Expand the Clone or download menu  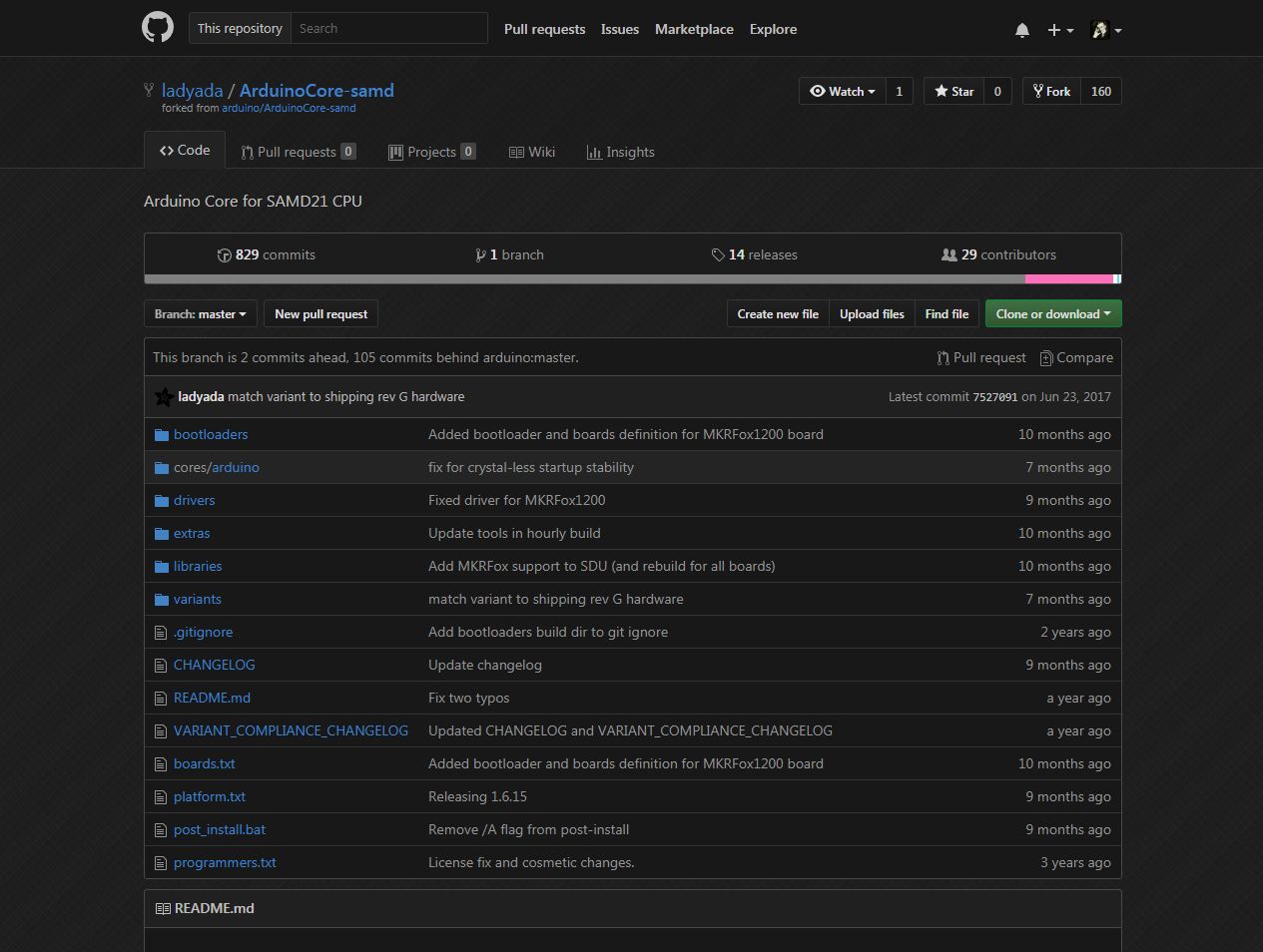(1052, 313)
